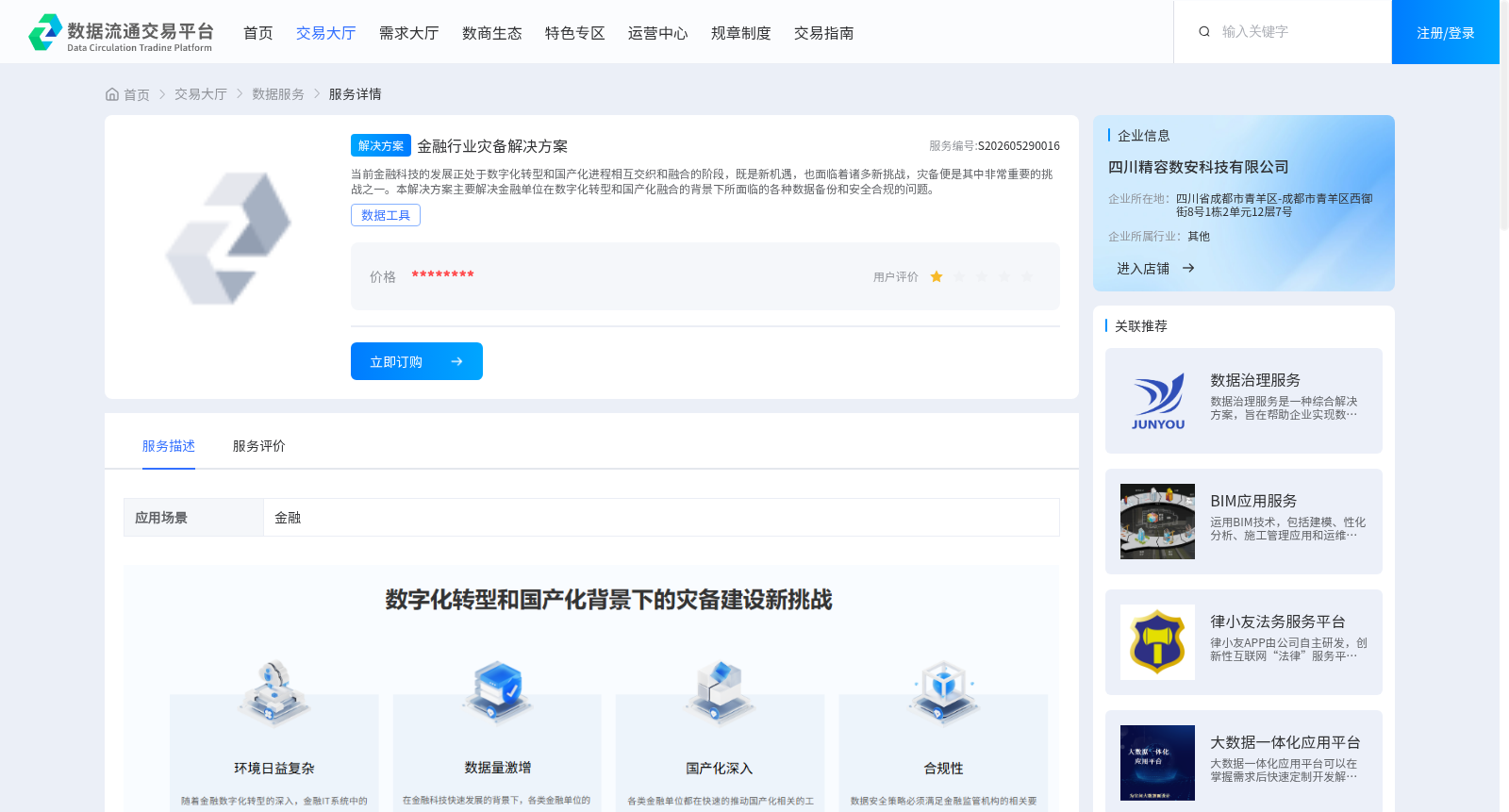Open 运营中心 menu item
The height and width of the screenshot is (812, 1509).
[x=657, y=33]
